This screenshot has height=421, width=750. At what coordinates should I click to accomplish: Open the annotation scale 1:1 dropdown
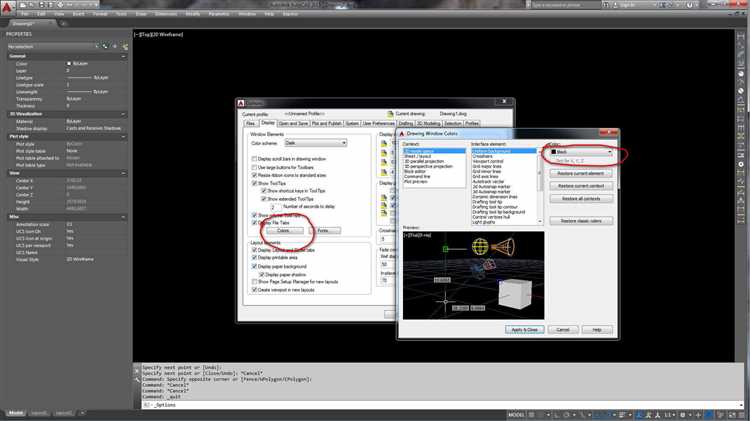669,415
